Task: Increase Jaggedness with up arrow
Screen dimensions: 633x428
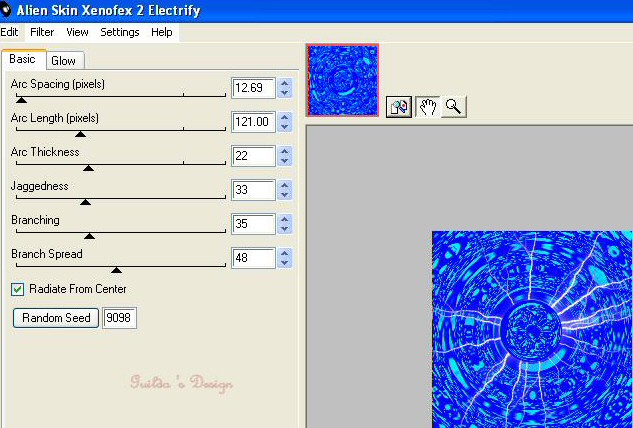Action: (285, 185)
